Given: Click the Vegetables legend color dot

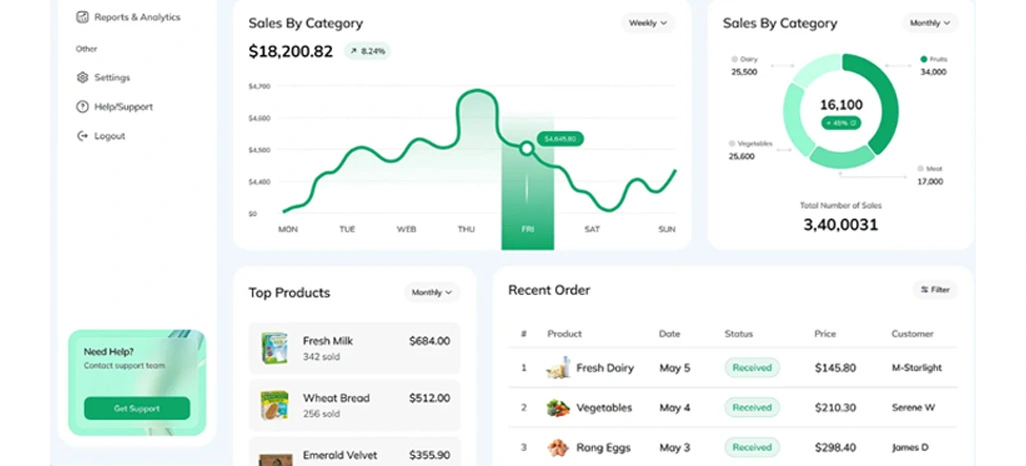Looking at the screenshot, I should click(x=732, y=143).
